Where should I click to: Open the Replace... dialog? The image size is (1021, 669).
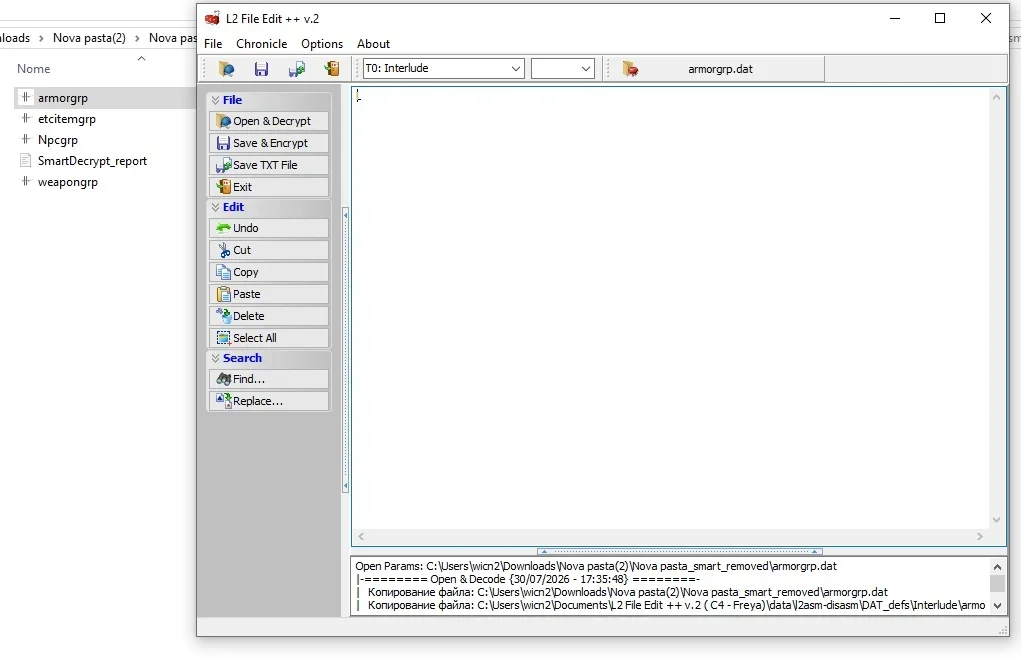click(x=269, y=401)
